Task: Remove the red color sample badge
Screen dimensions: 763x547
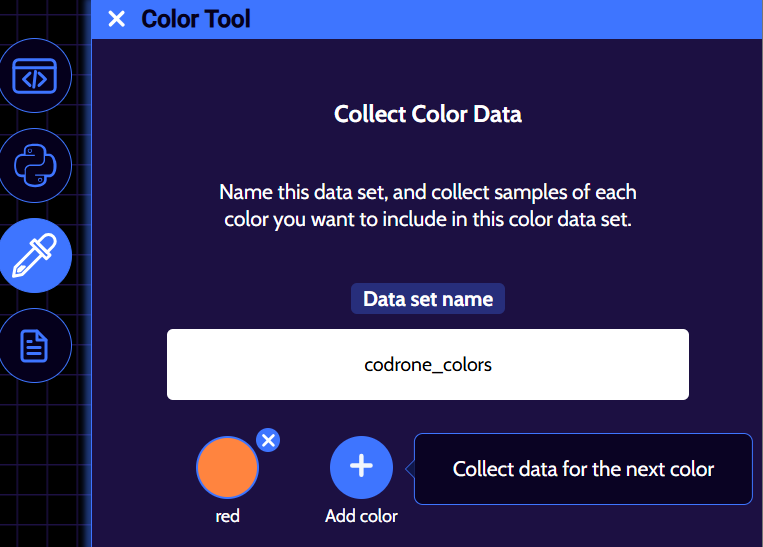Action: point(268,440)
